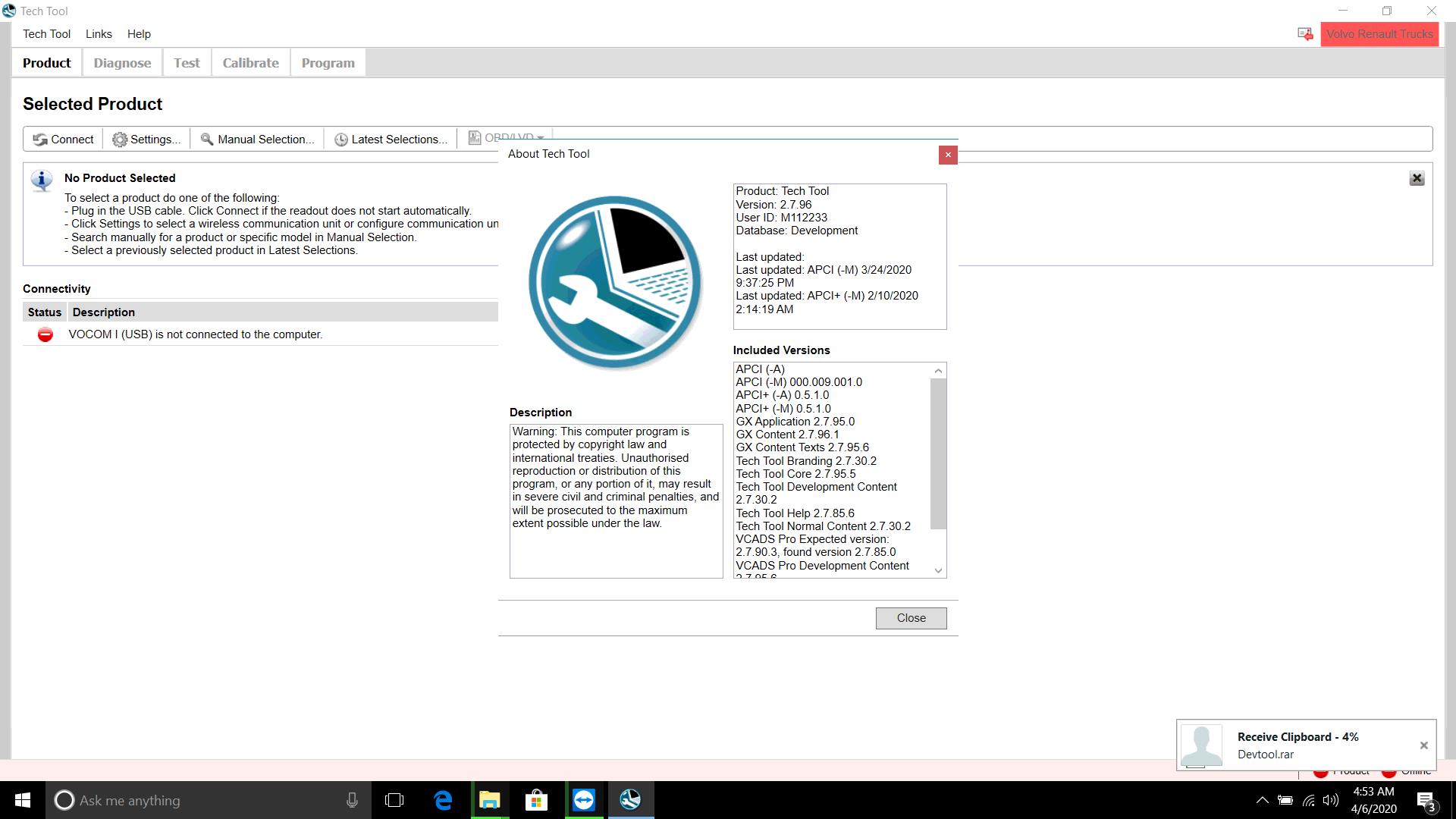Viewport: 1456px width, 819px height.
Task: Switch to TeamViewer in the taskbar
Action: (x=584, y=800)
